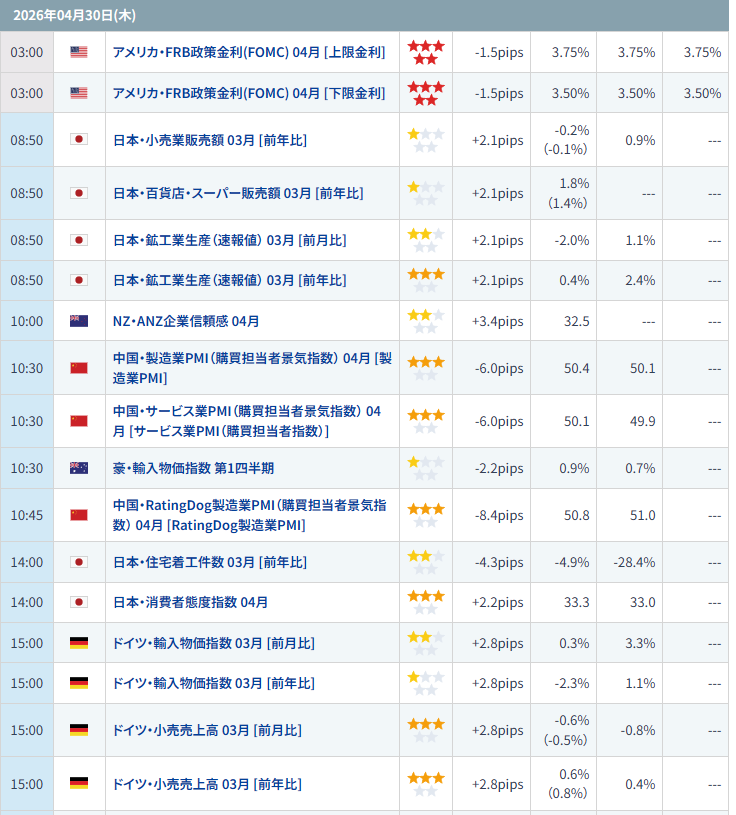Click Japan flag beside 住宅着工件数 03月
This screenshot has width=736, height=815.
coord(79,562)
